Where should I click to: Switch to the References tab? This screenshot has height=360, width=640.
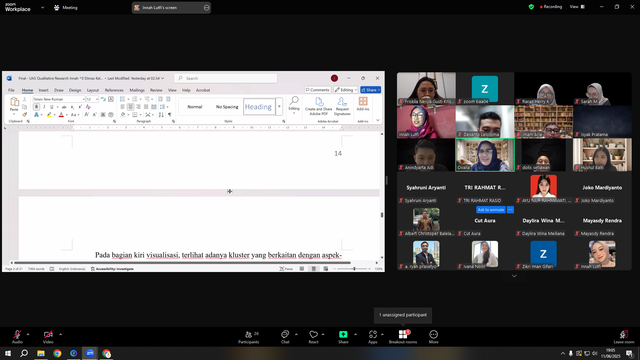pos(114,90)
